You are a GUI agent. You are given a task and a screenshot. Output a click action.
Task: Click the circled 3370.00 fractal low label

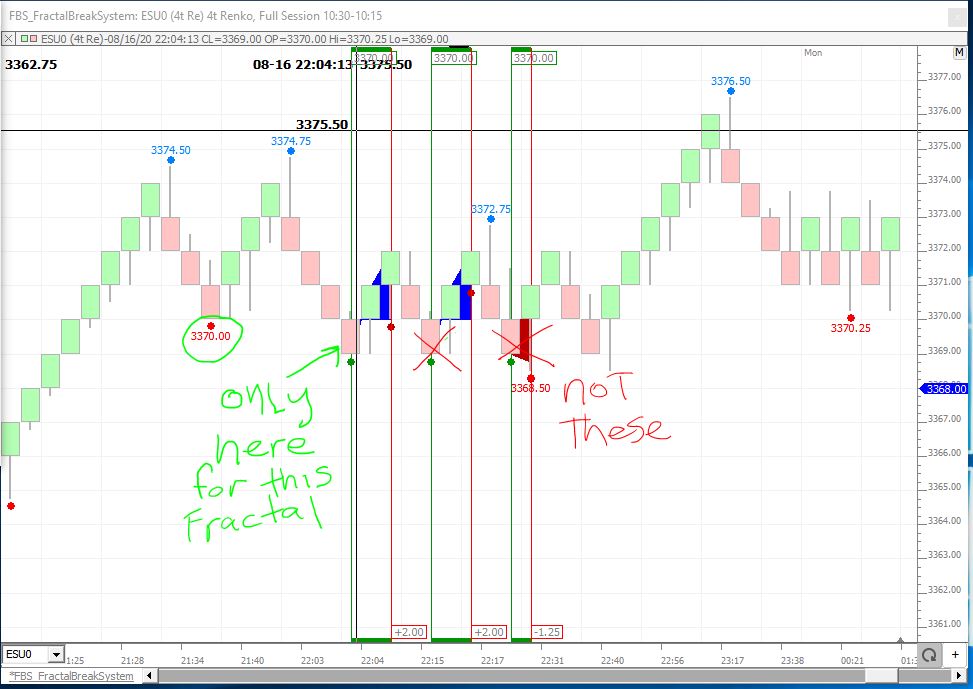click(x=210, y=336)
